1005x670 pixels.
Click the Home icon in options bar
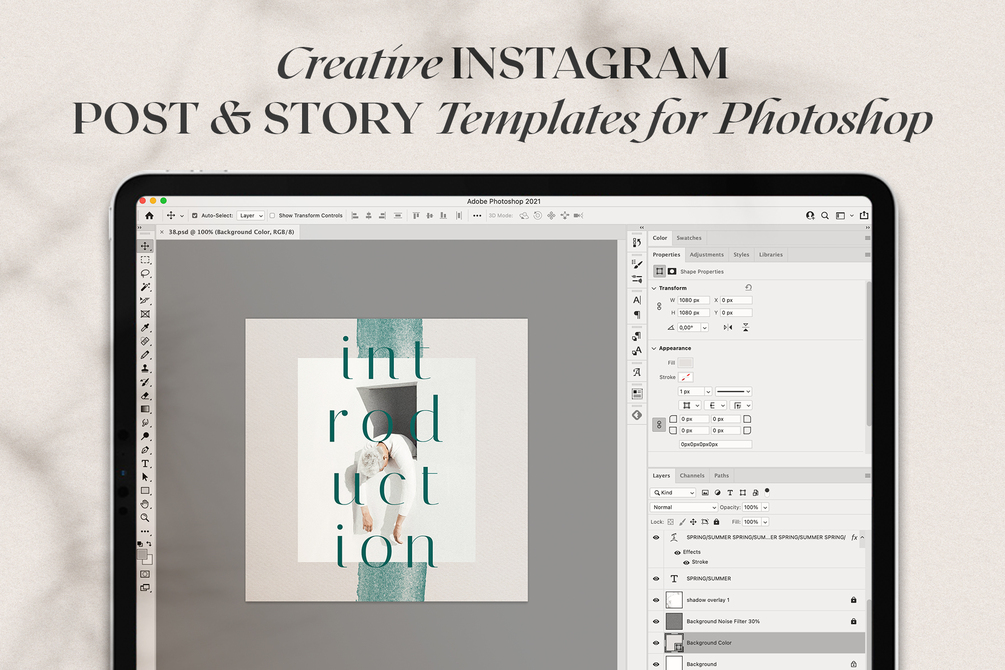[149, 215]
